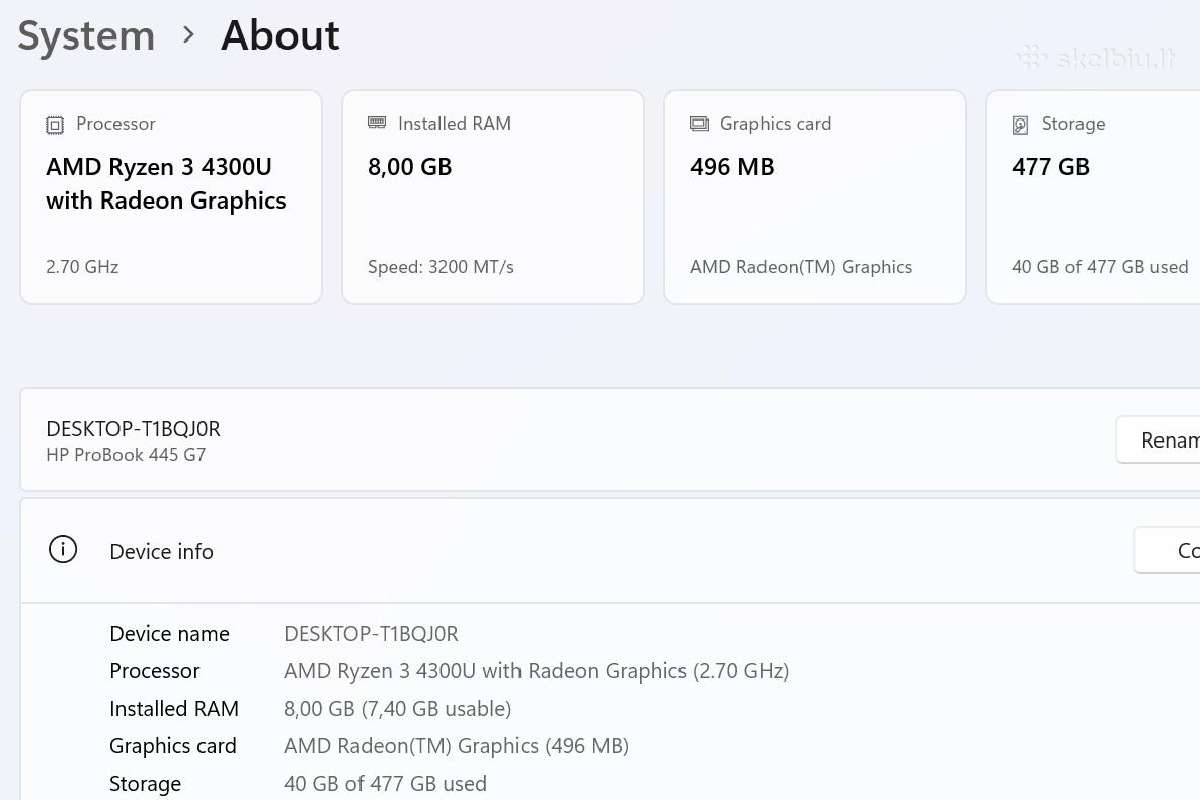Click the breadcrumb chevron after System
This screenshot has width=1200, height=800.
tap(188, 35)
